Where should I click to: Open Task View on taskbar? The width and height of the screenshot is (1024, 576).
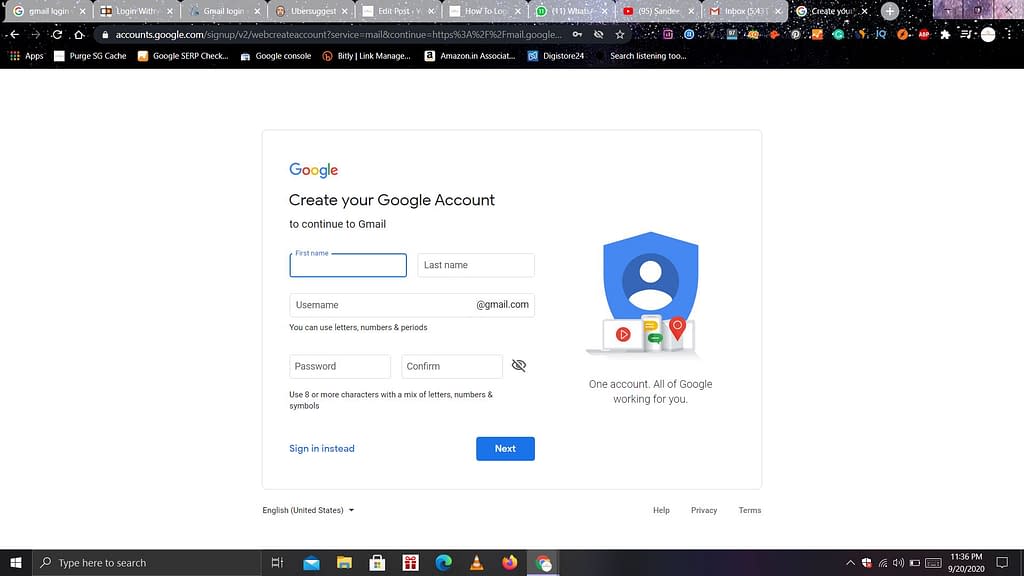278,562
